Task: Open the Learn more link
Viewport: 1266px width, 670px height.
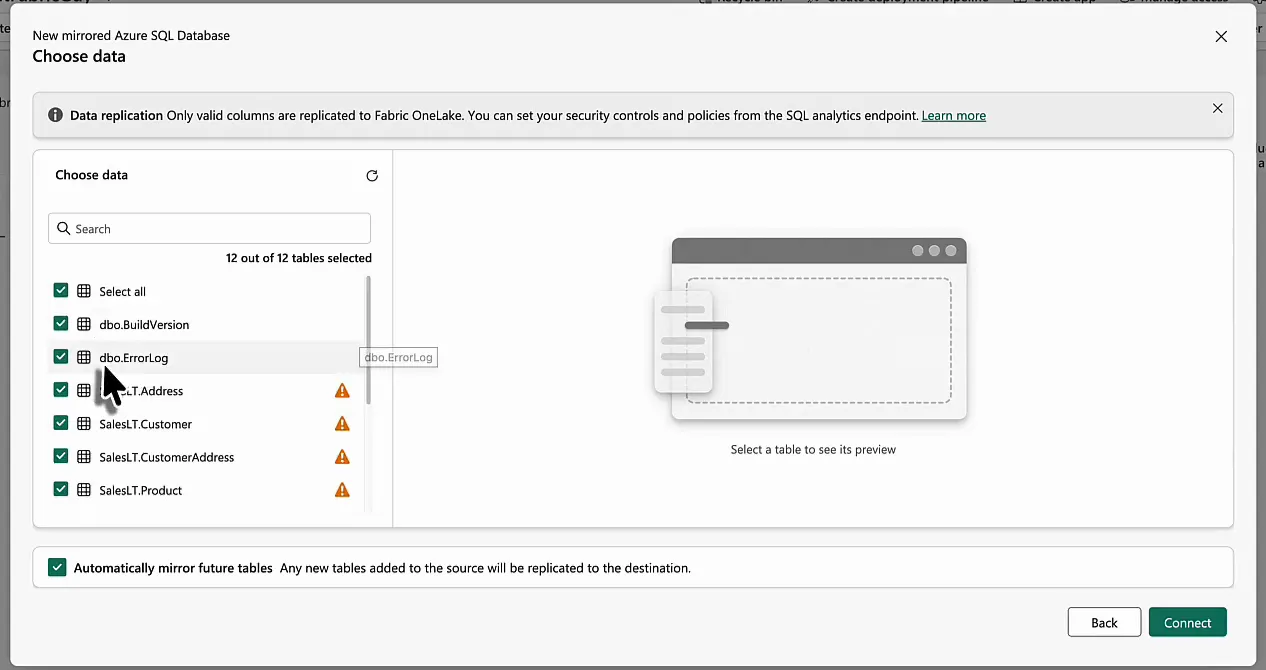Action: (954, 116)
